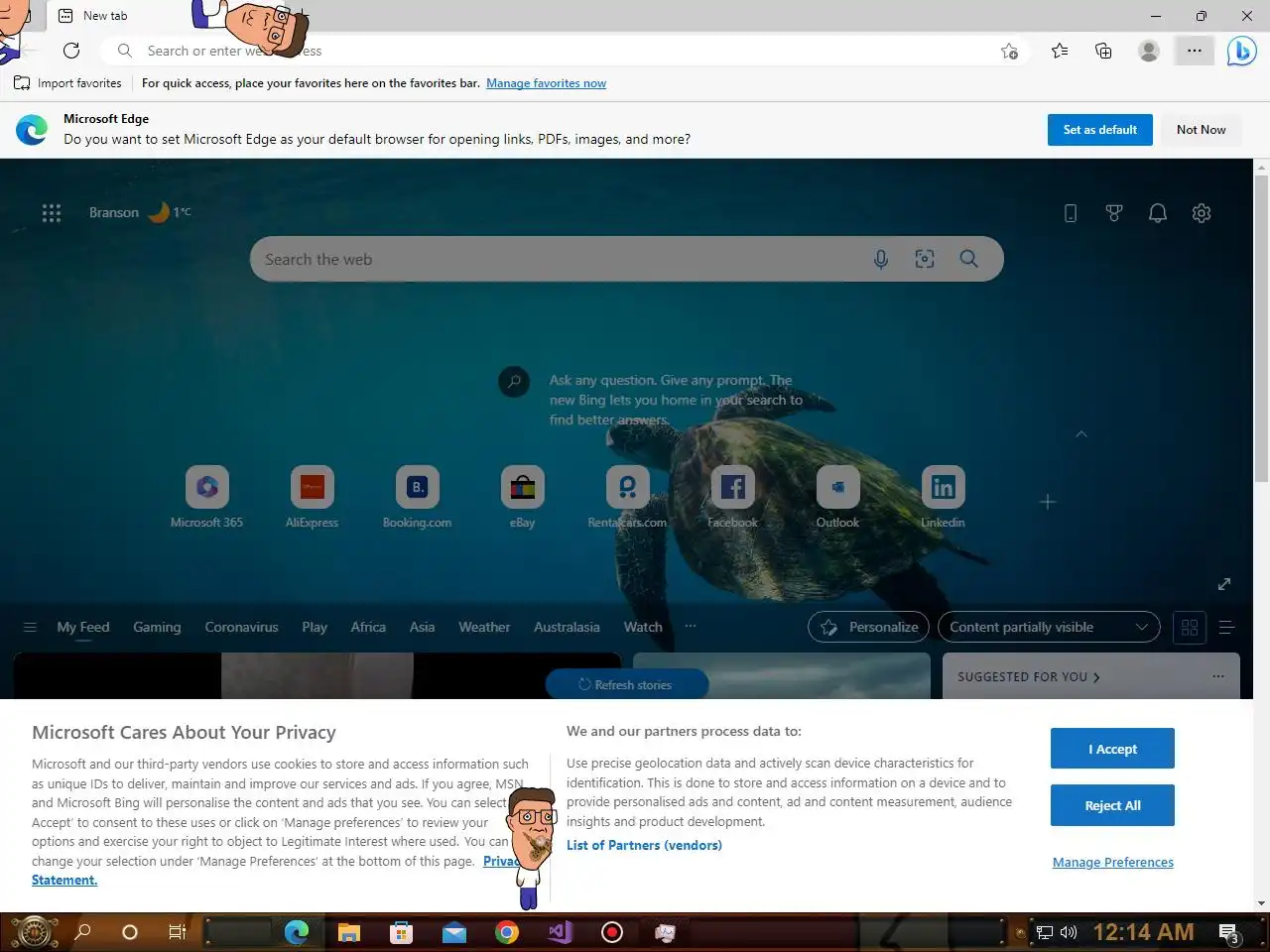Screen dimensions: 1270x952
Task: Switch to grid feed layout
Action: click(1190, 627)
